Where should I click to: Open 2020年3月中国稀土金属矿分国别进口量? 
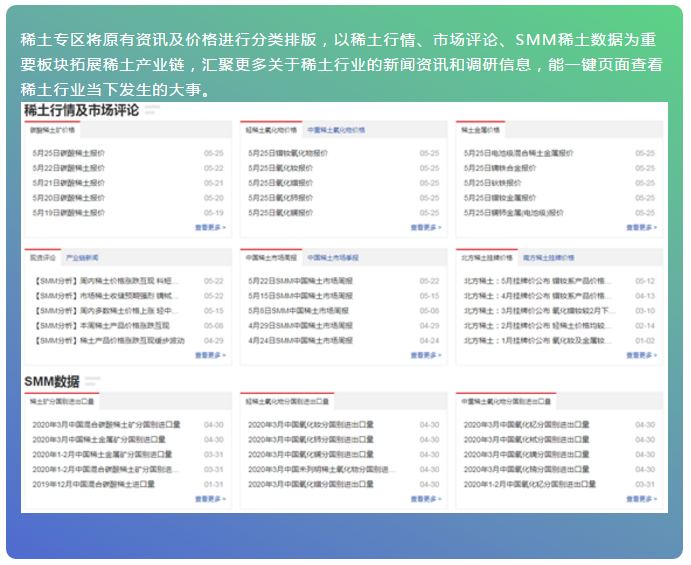click(x=99, y=440)
